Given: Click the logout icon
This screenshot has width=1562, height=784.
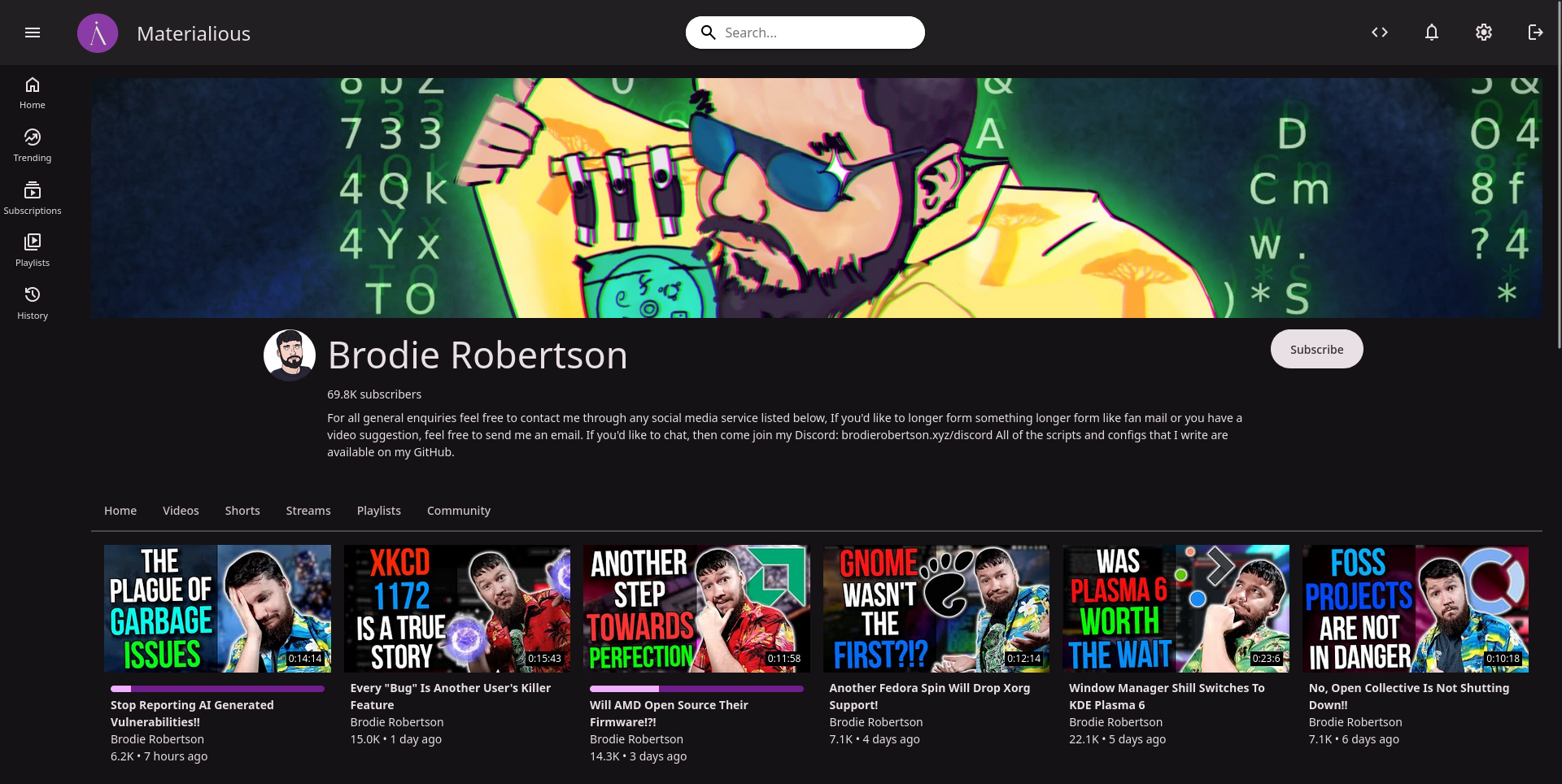Looking at the screenshot, I should pyautogui.click(x=1535, y=33).
